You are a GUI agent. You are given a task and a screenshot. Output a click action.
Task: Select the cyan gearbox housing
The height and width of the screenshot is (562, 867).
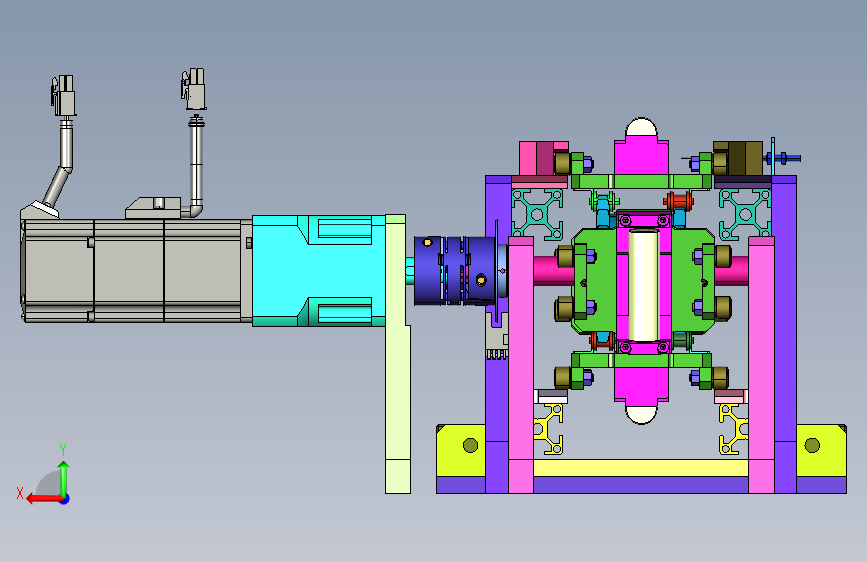[x=318, y=270]
